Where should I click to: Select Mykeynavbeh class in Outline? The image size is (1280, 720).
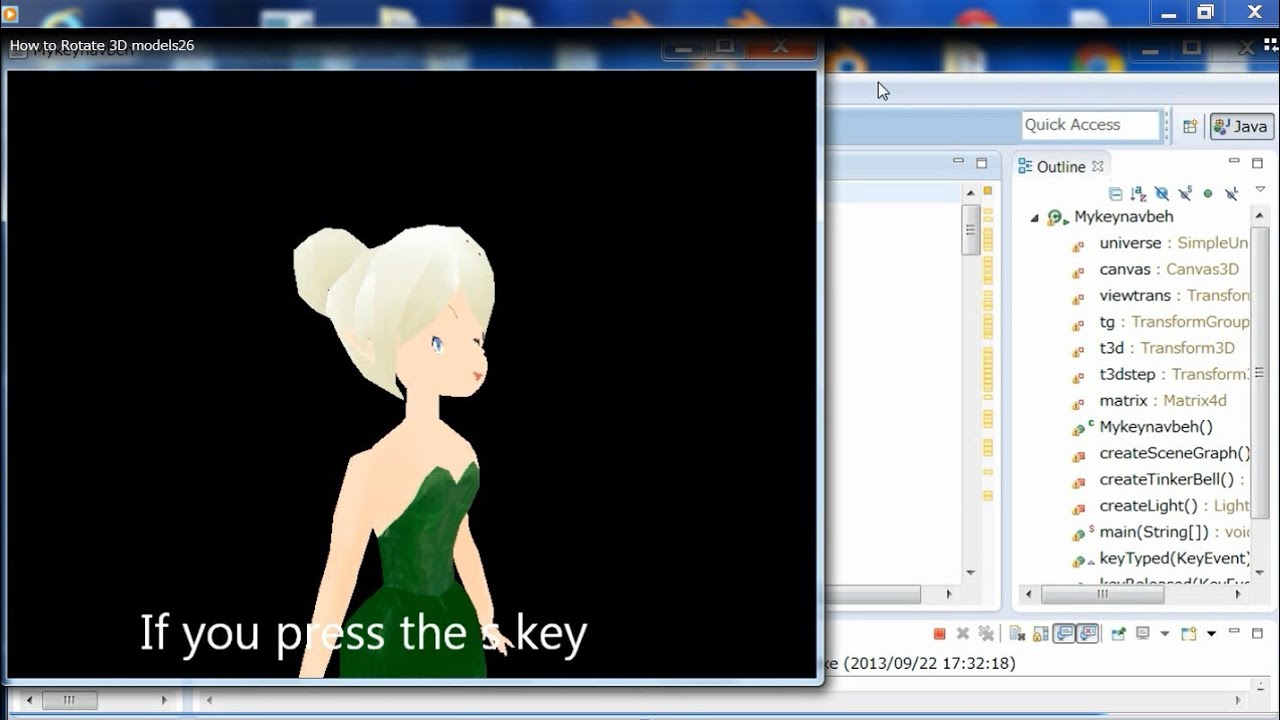click(x=1123, y=217)
